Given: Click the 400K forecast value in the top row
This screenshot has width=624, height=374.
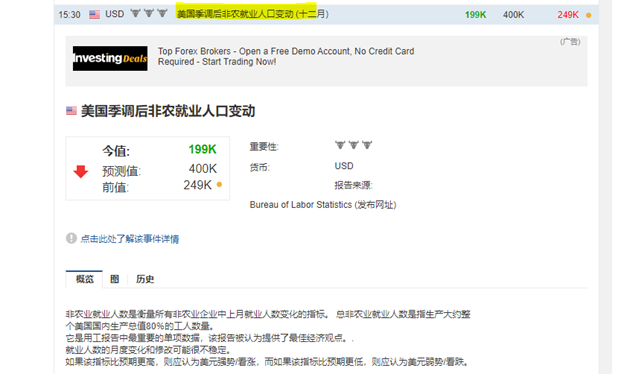Looking at the screenshot, I should 513,15.
